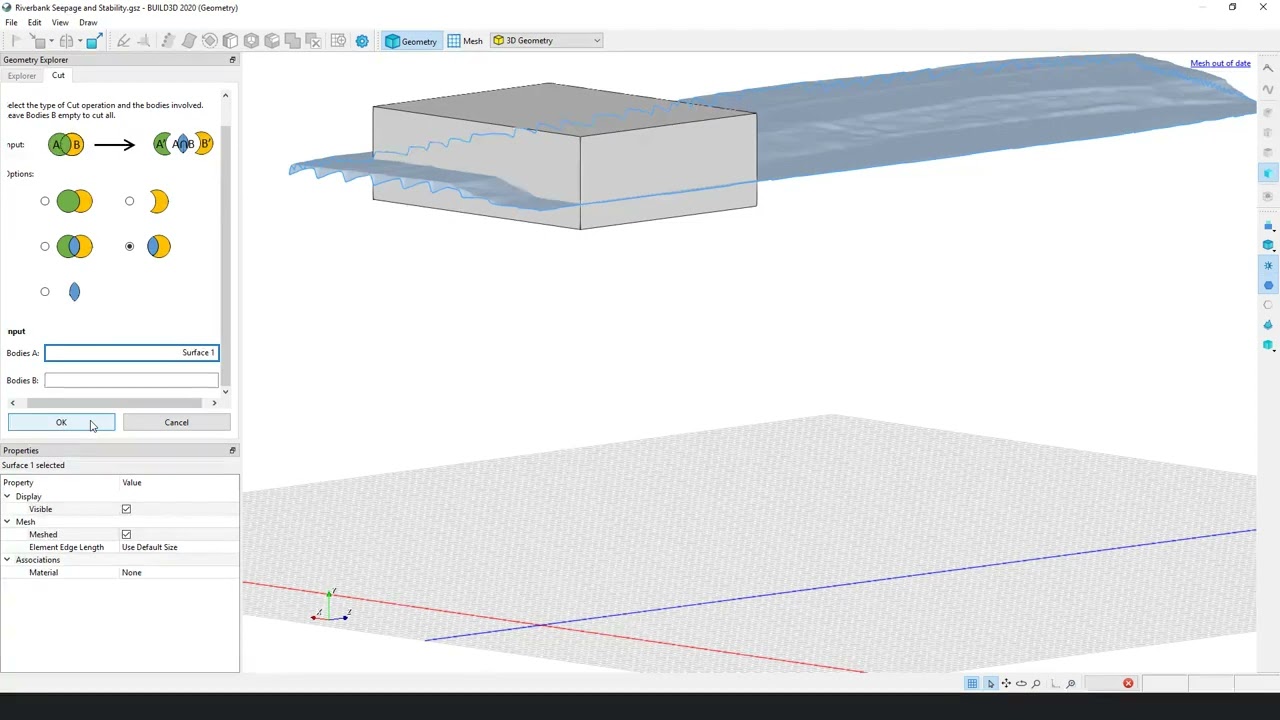Select the Cut tab
The width and height of the screenshot is (1280, 720).
[58, 76]
